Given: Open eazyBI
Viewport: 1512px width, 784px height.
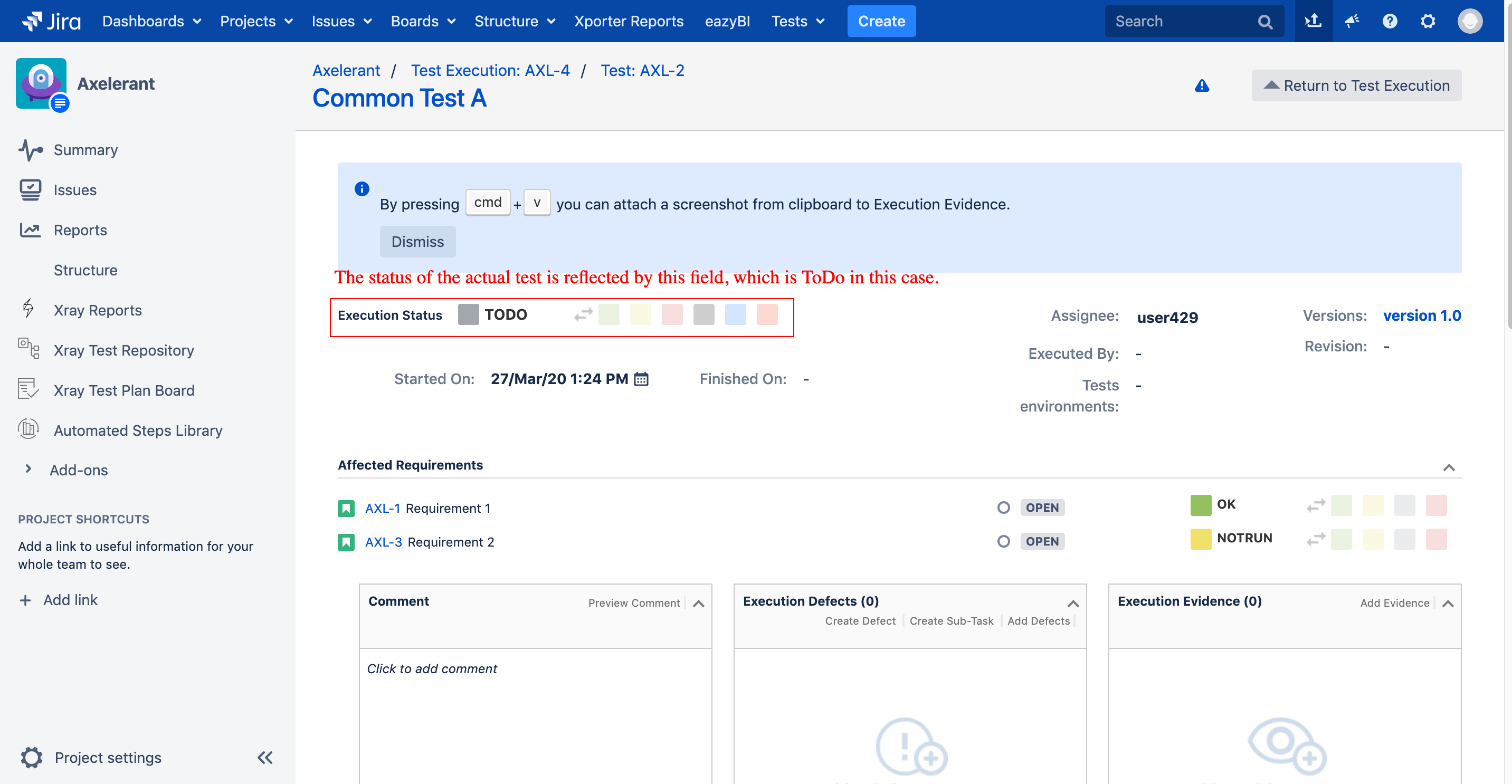Looking at the screenshot, I should 727,21.
